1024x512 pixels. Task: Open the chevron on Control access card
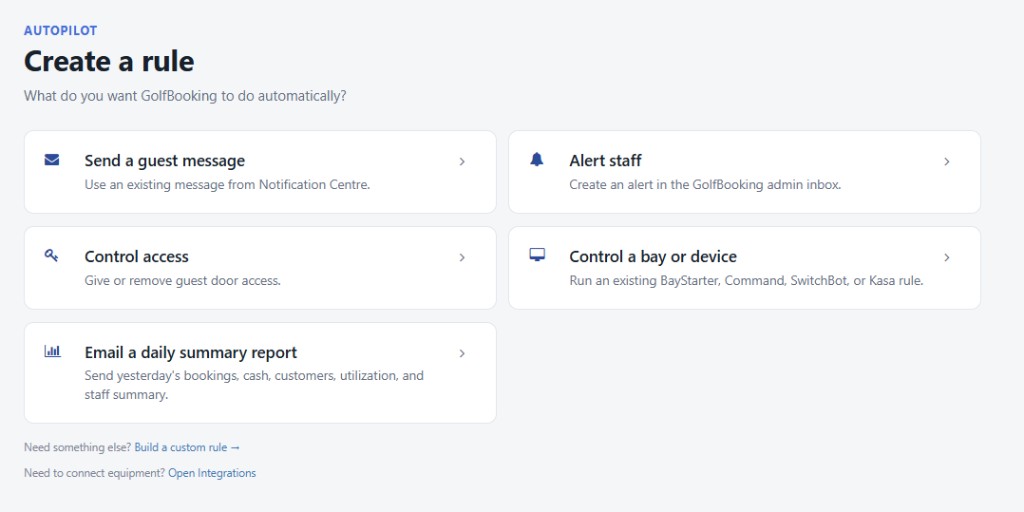(462, 257)
